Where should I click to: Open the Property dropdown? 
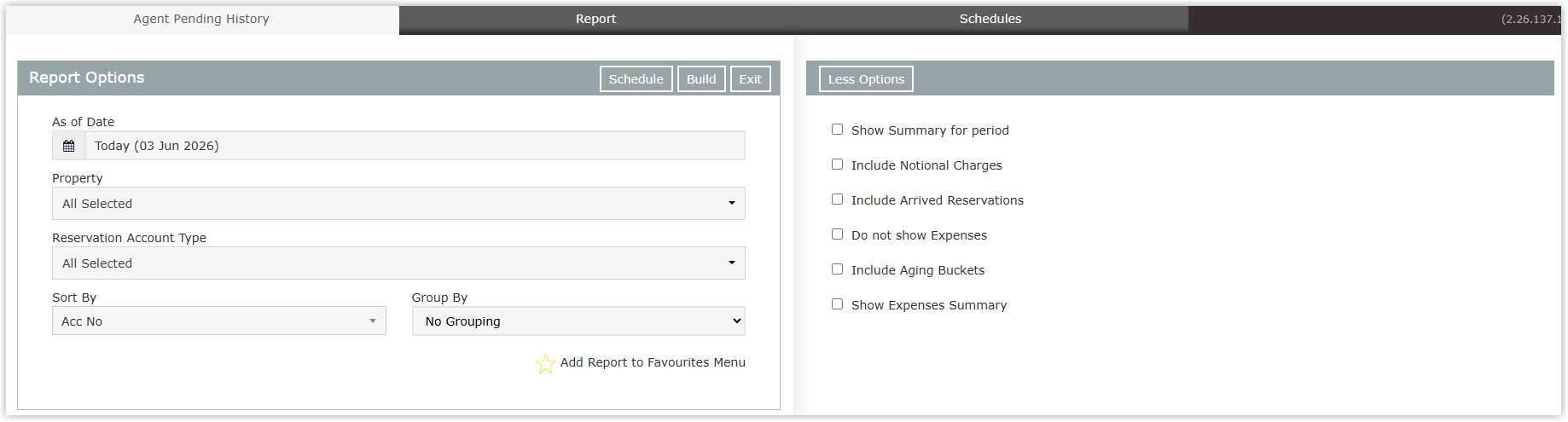point(398,204)
